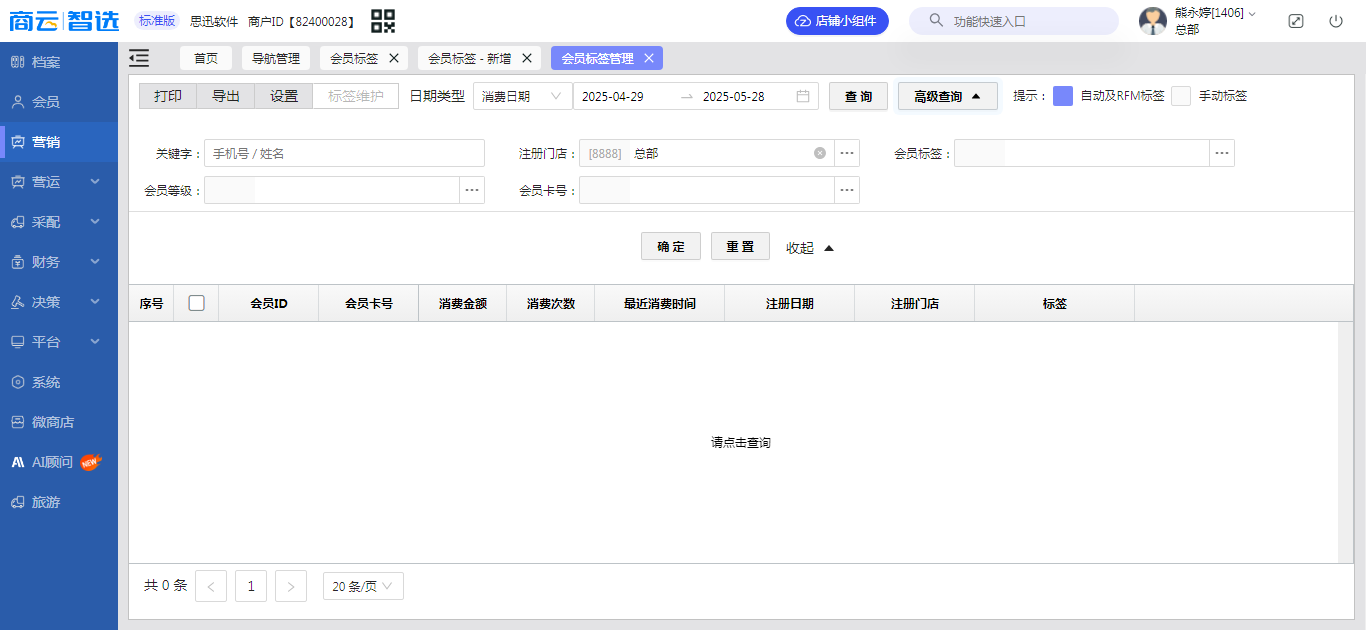Click the 消费金额 column header
Viewport: 1366px width, 630px height.
click(463, 303)
